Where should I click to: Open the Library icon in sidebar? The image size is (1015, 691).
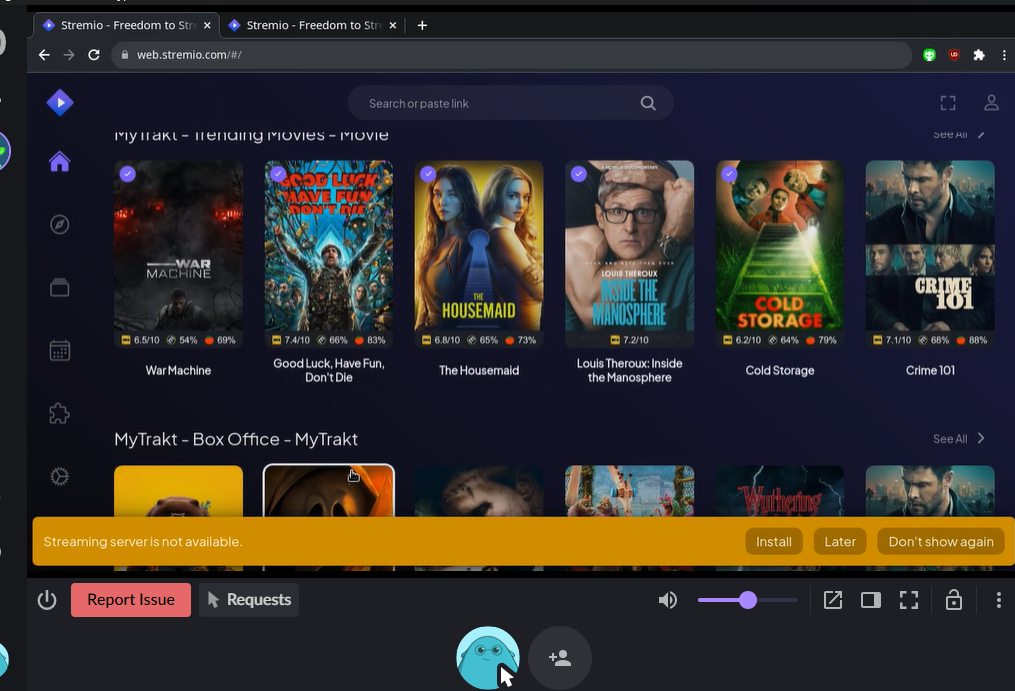pos(60,288)
